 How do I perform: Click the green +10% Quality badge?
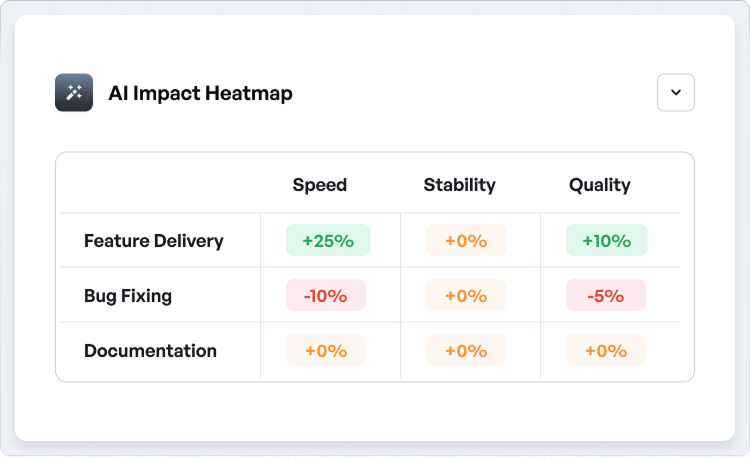pos(607,241)
